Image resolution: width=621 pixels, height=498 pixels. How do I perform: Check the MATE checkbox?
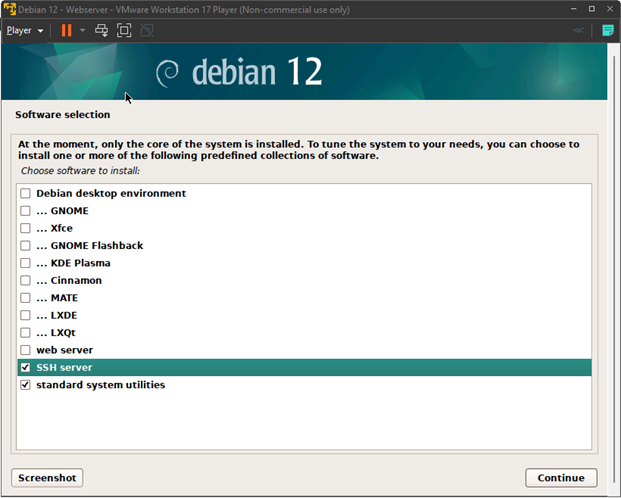click(x=25, y=298)
